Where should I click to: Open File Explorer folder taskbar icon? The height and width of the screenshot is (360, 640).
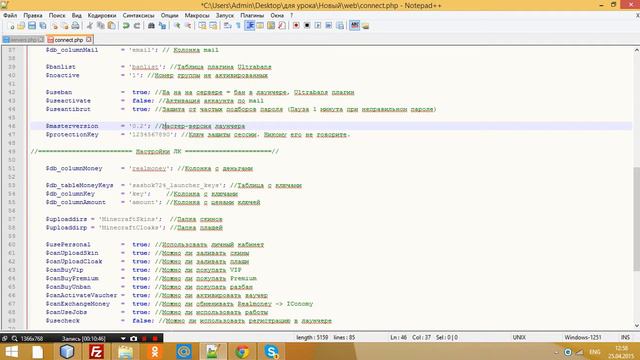tap(125, 352)
